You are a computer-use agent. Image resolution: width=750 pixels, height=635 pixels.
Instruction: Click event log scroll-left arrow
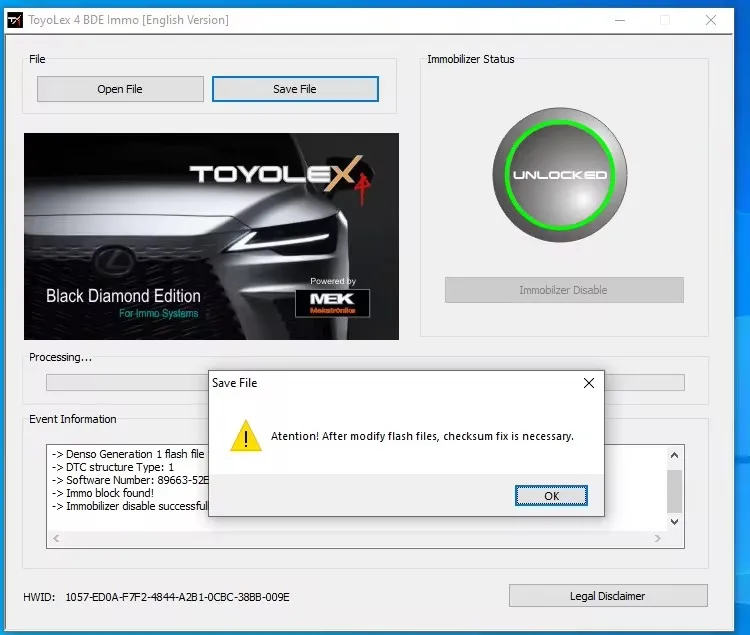point(56,538)
